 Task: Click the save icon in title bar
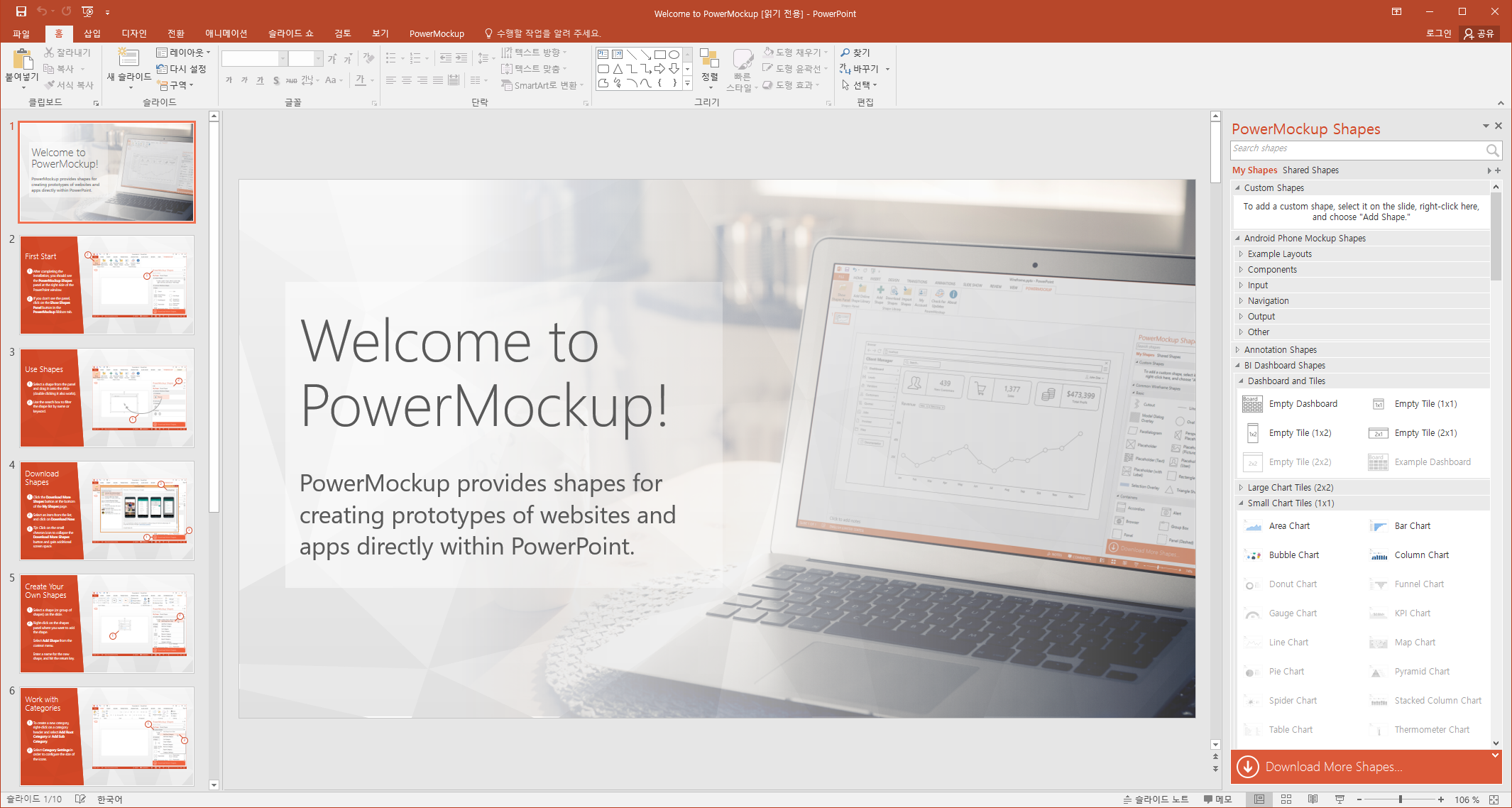[21, 11]
